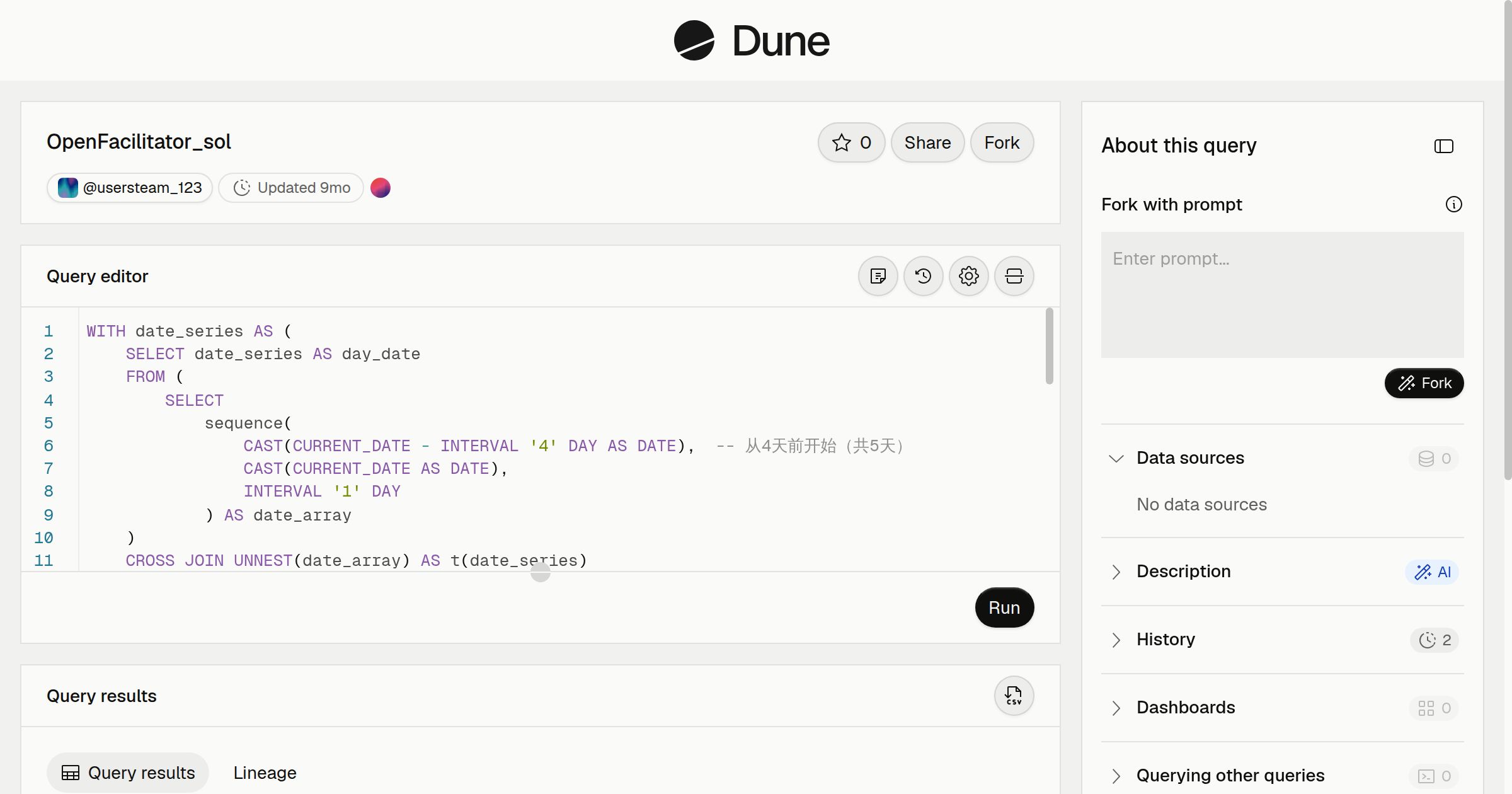The image size is (1512, 794).
Task: Click the Updated 9mo timestamp chip
Action: pyautogui.click(x=291, y=188)
